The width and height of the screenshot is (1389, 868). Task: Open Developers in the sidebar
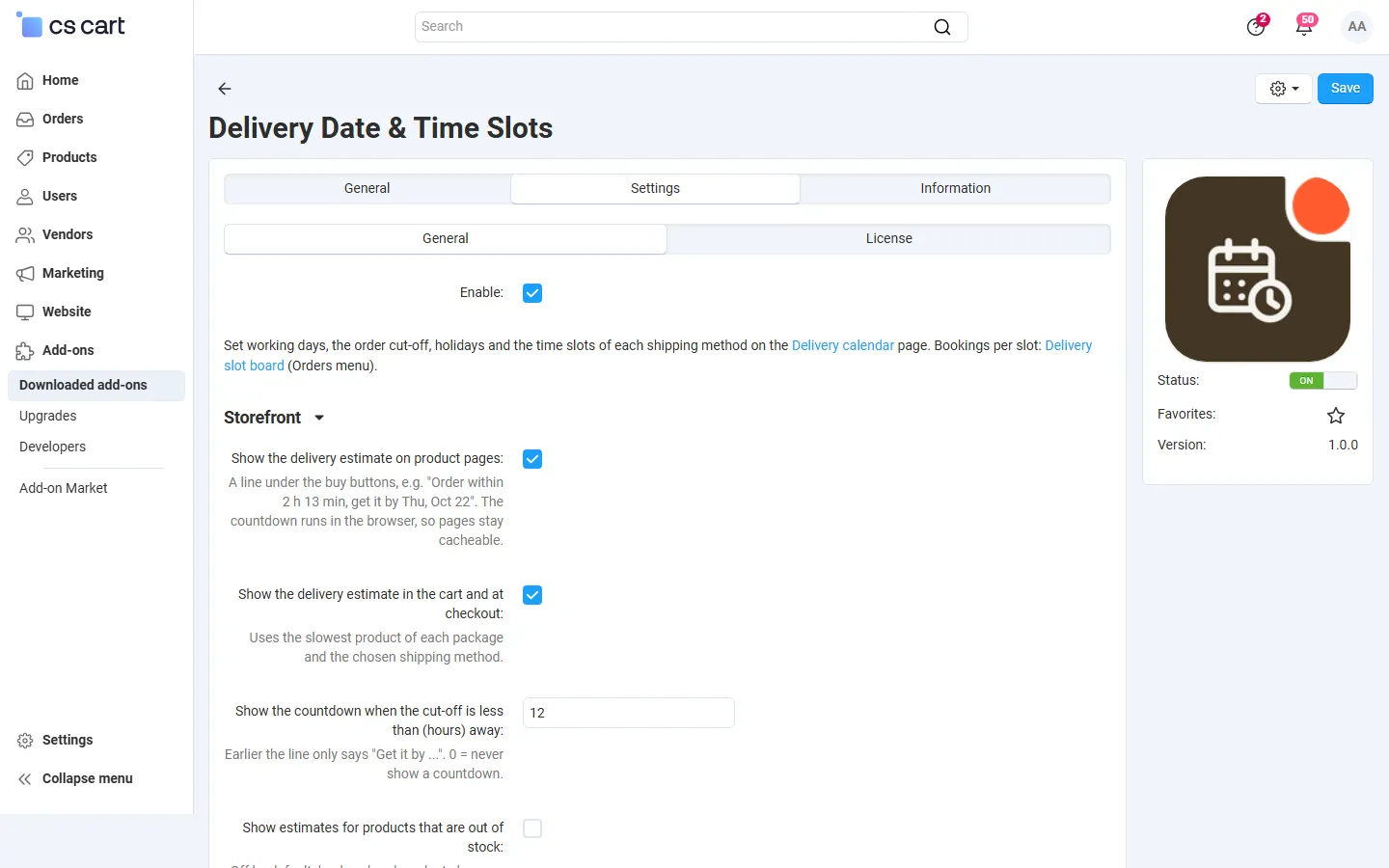tap(53, 448)
